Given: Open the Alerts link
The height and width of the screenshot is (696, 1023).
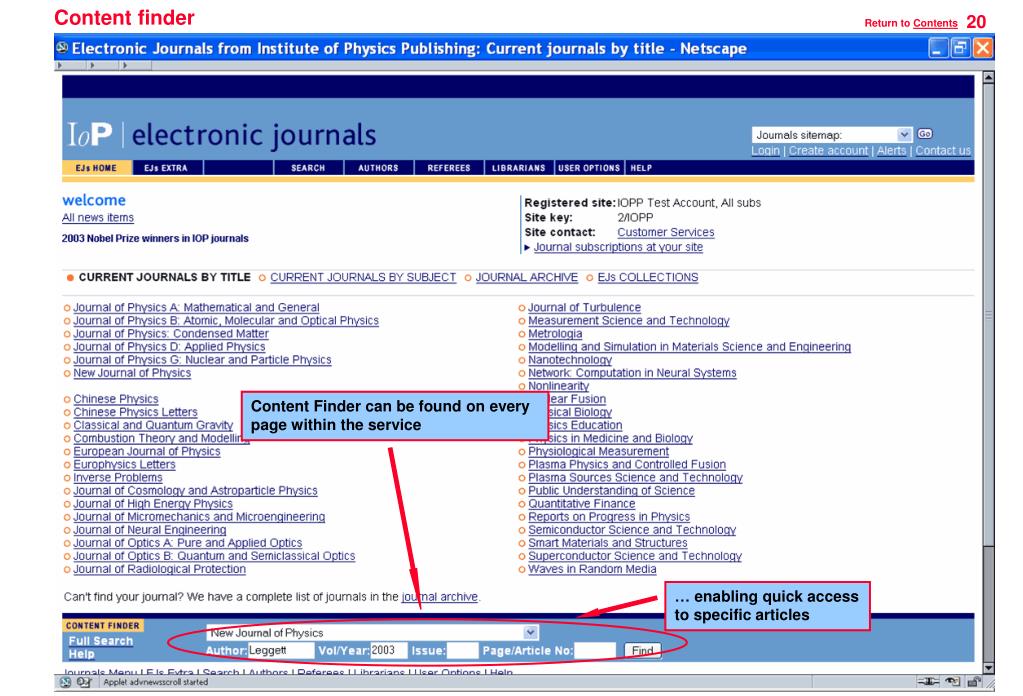Looking at the screenshot, I should tap(891, 151).
